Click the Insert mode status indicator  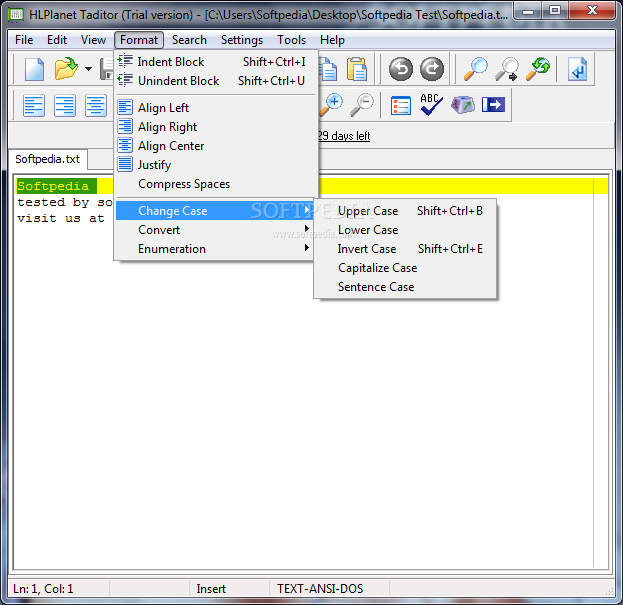point(211,589)
